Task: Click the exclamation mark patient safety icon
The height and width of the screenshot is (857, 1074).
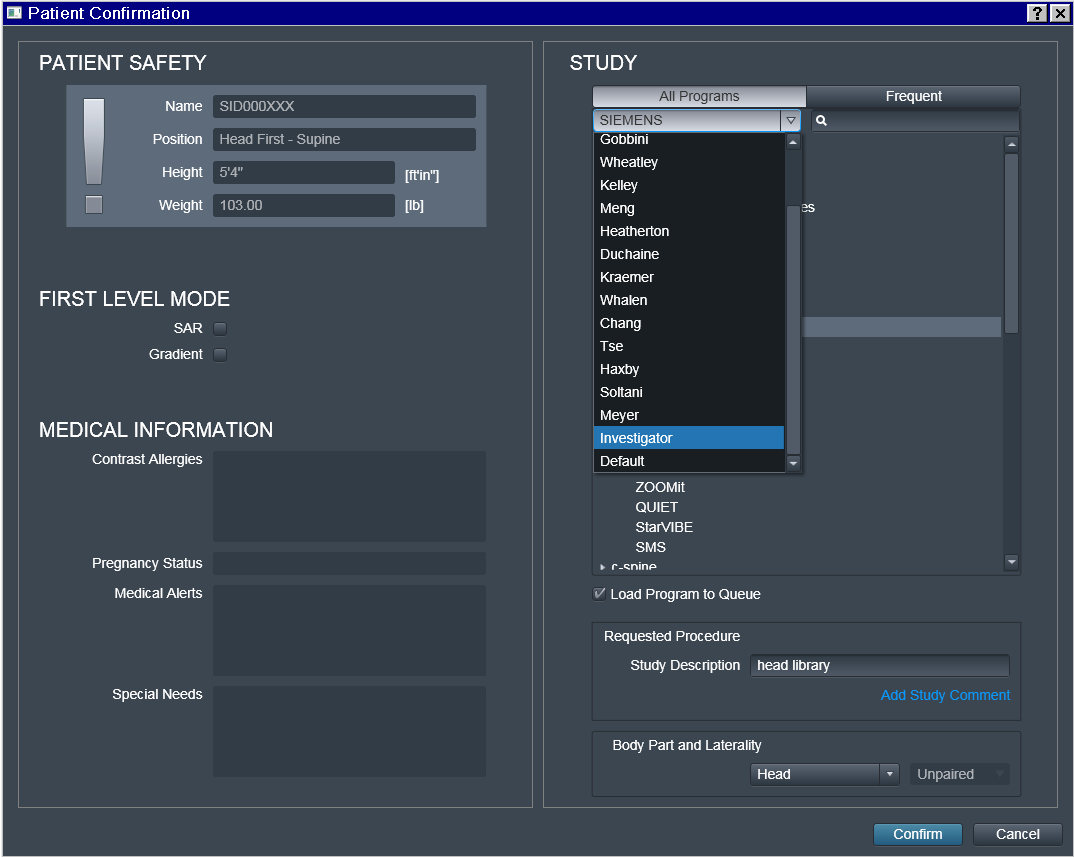Action: click(x=94, y=141)
